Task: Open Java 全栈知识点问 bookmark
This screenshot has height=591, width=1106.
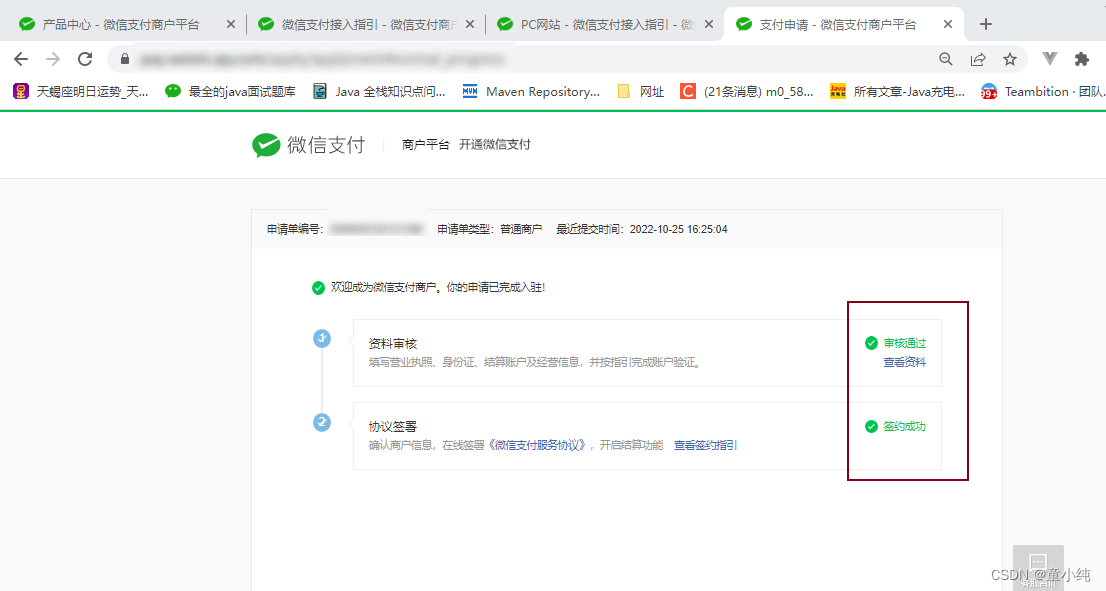Action: click(379, 91)
